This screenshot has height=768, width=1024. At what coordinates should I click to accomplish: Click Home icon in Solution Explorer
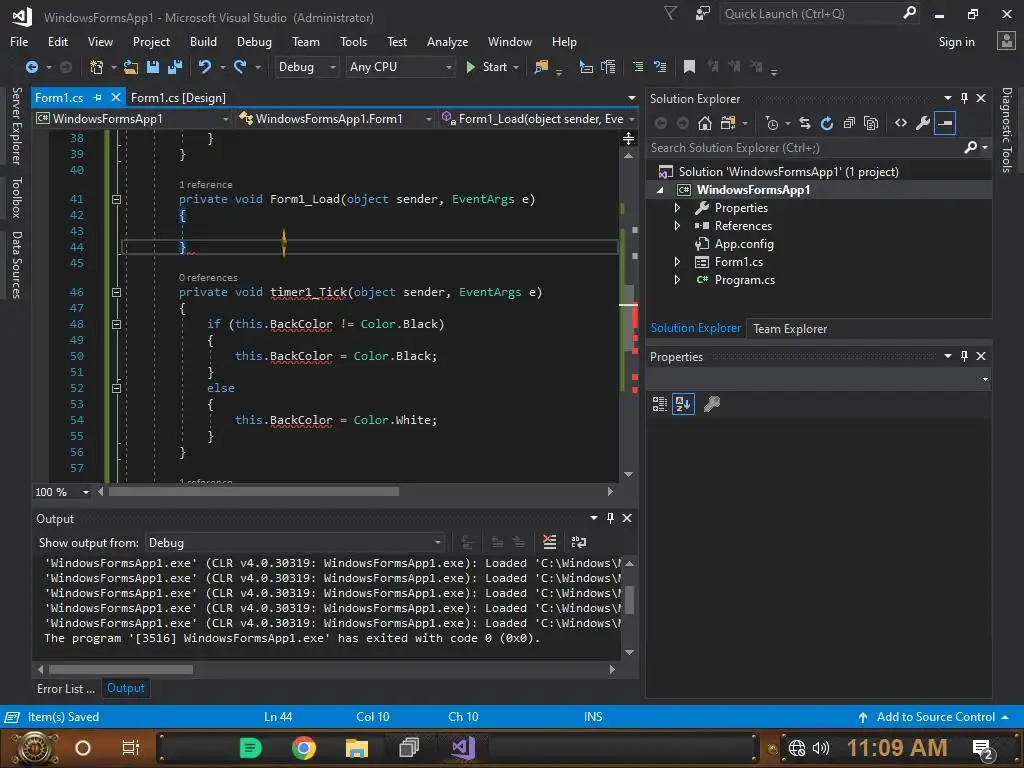[x=705, y=123]
